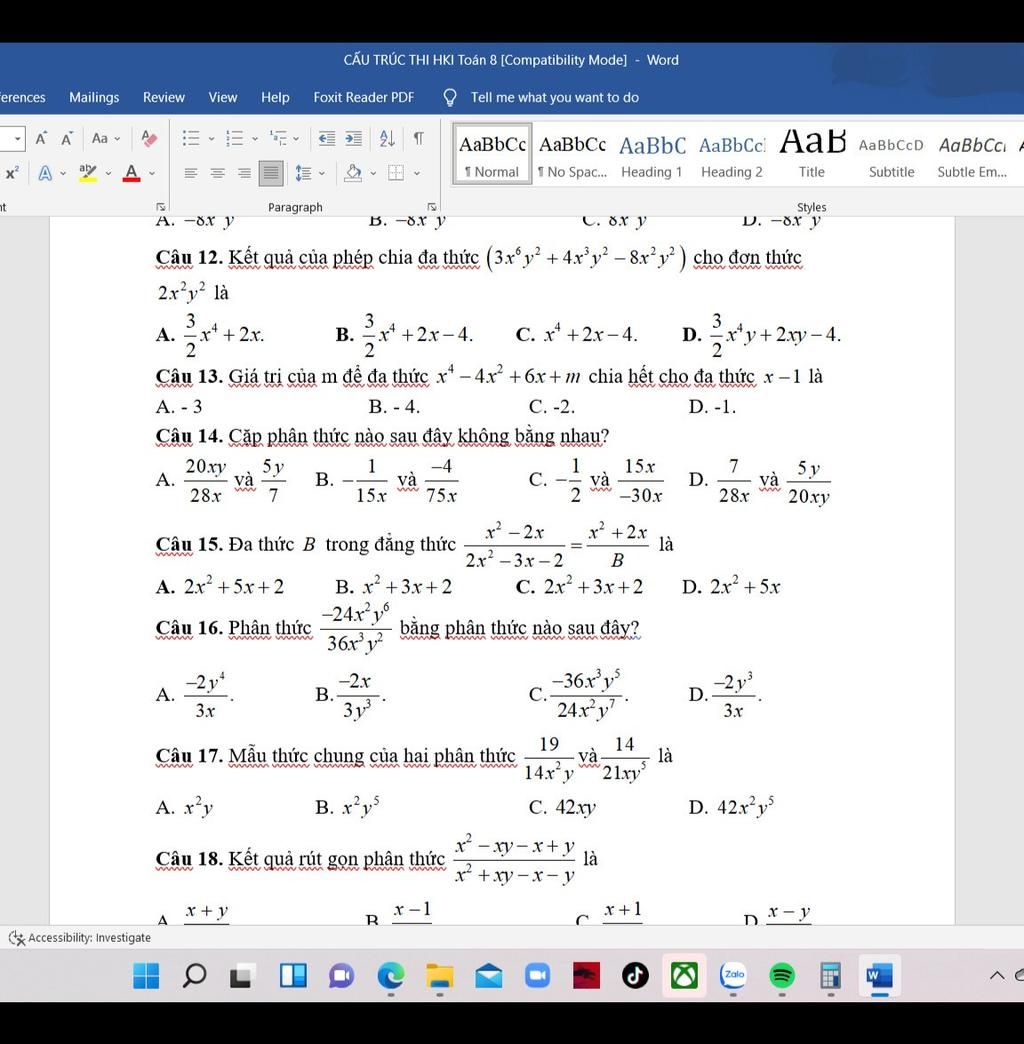This screenshot has height=1044, width=1024.
Task: Open Microsoft Edge from taskbar
Action: [391, 976]
